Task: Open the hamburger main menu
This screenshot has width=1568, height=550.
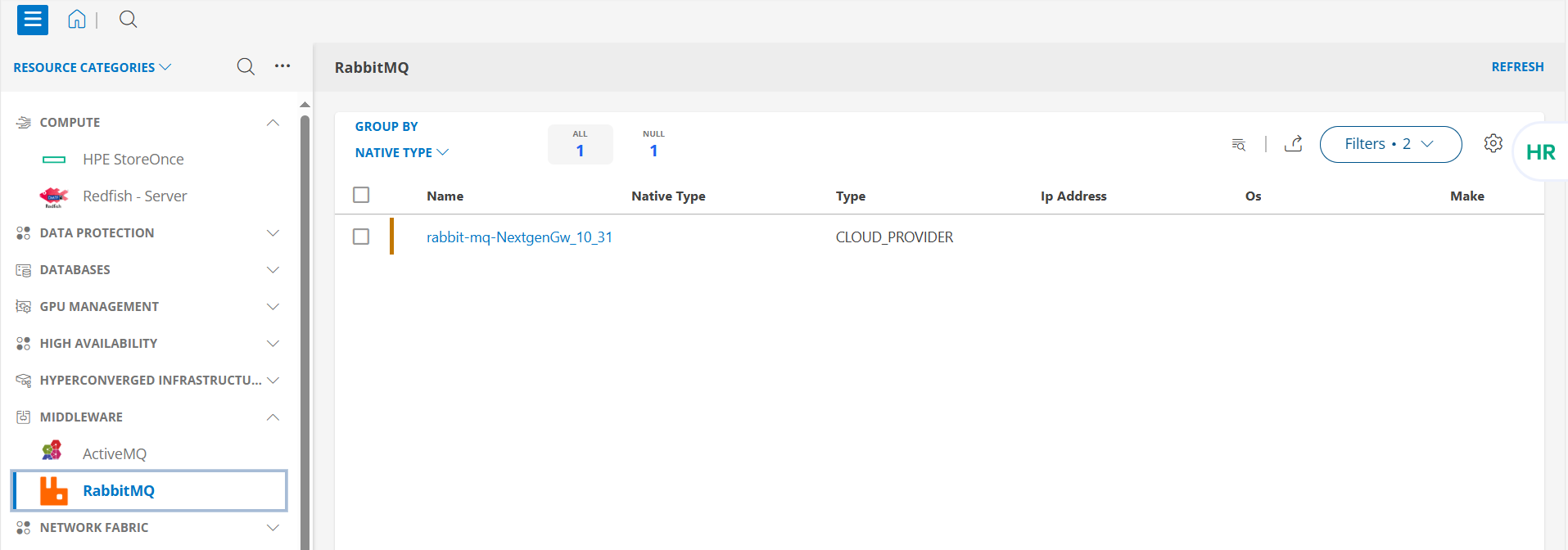Action: 33,20
